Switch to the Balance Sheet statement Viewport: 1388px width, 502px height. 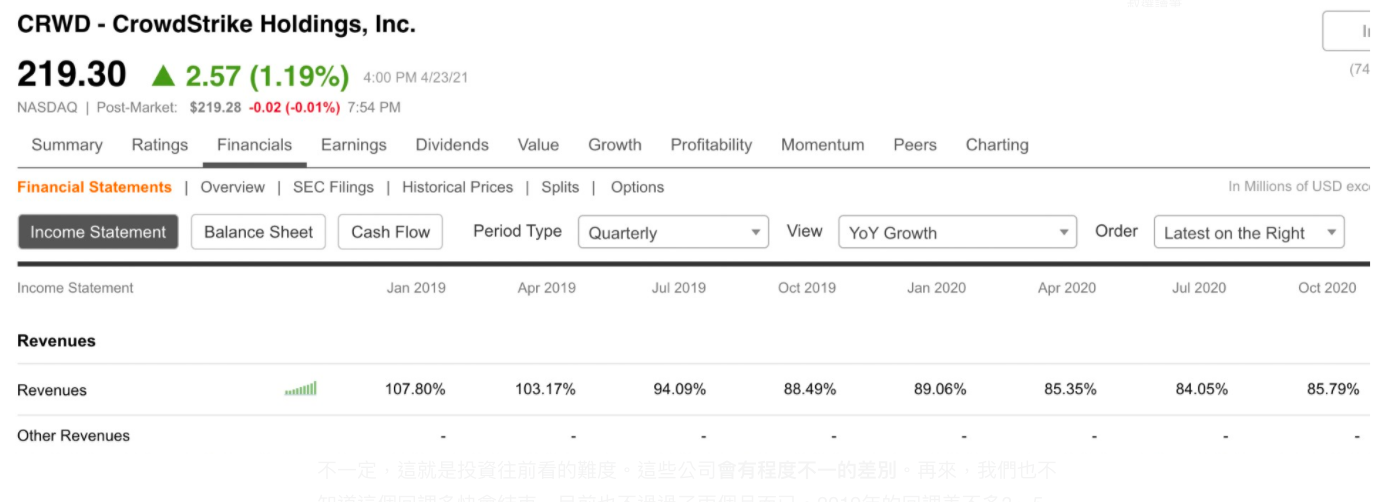258,232
